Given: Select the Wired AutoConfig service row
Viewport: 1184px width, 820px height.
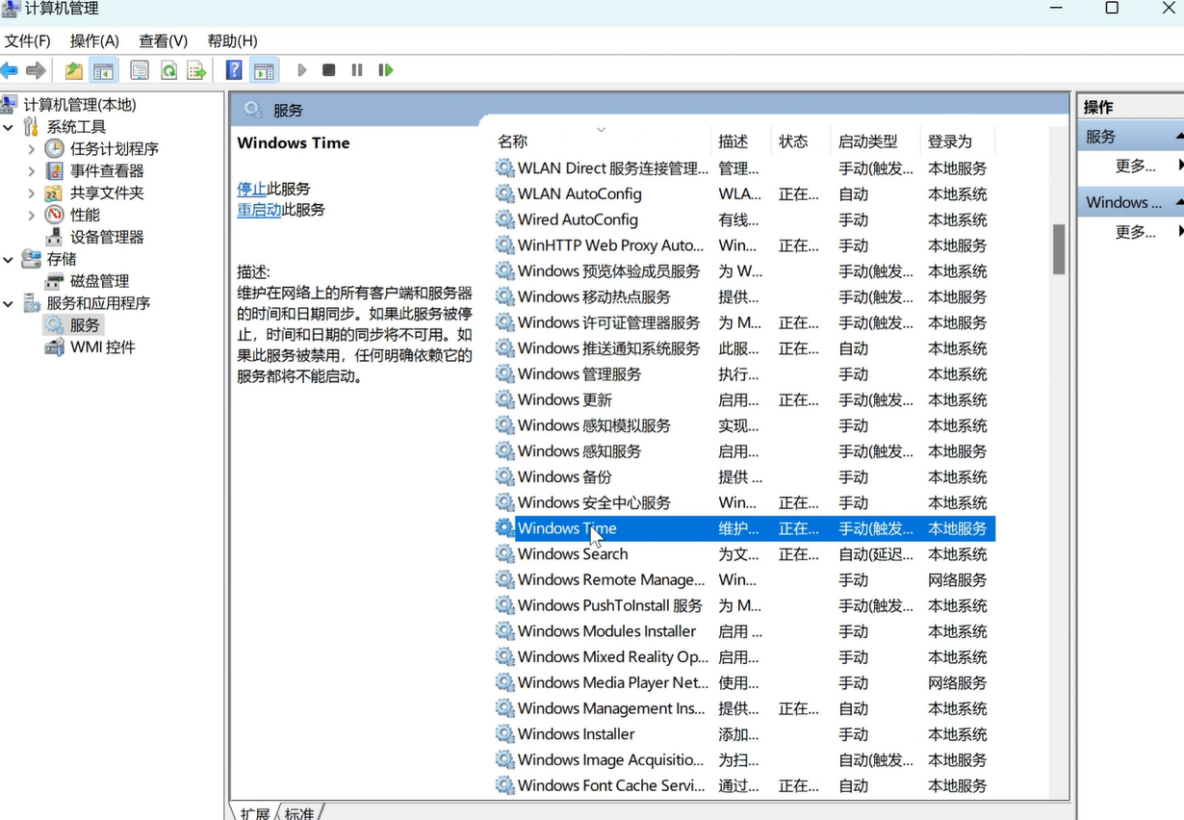Looking at the screenshot, I should click(x=745, y=220).
